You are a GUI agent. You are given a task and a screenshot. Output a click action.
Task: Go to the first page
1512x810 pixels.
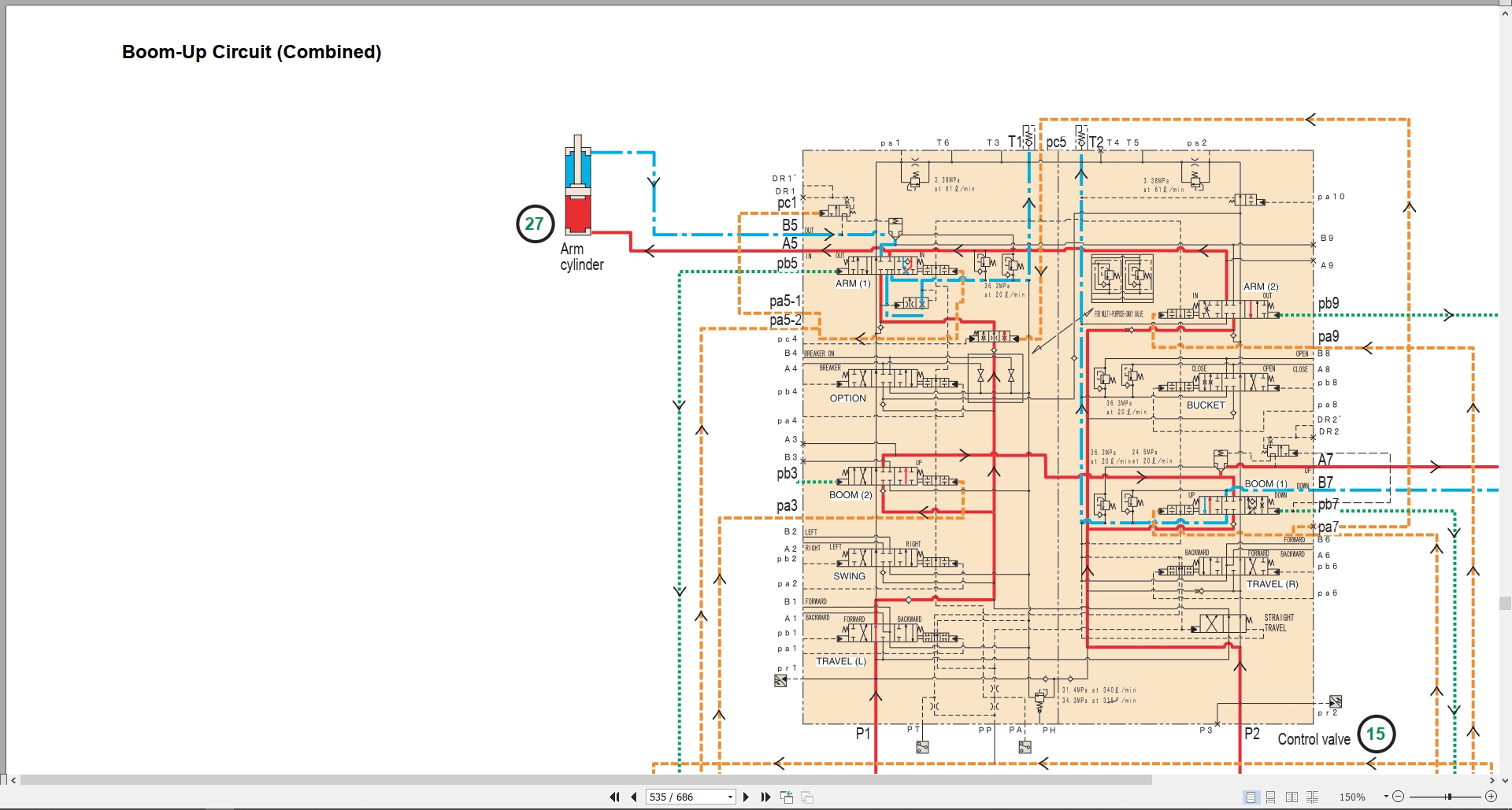[x=614, y=797]
